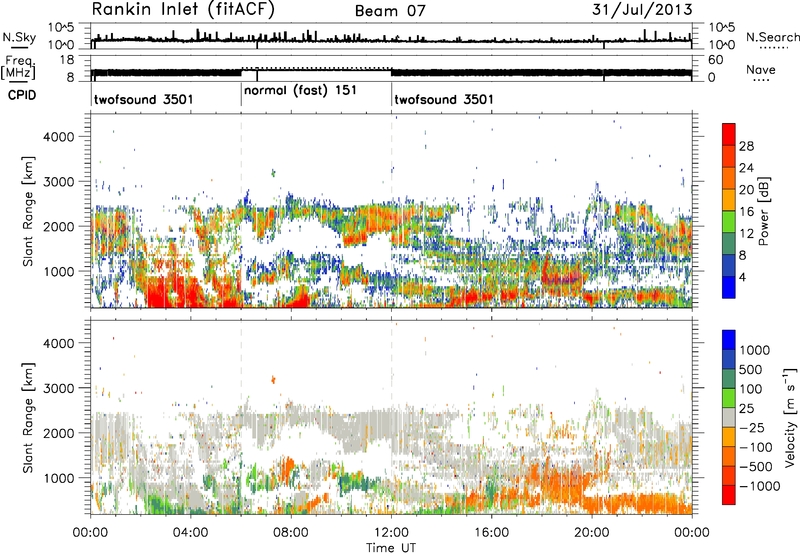
Task: Click the 'Nave' legend label
Action: click(x=760, y=69)
